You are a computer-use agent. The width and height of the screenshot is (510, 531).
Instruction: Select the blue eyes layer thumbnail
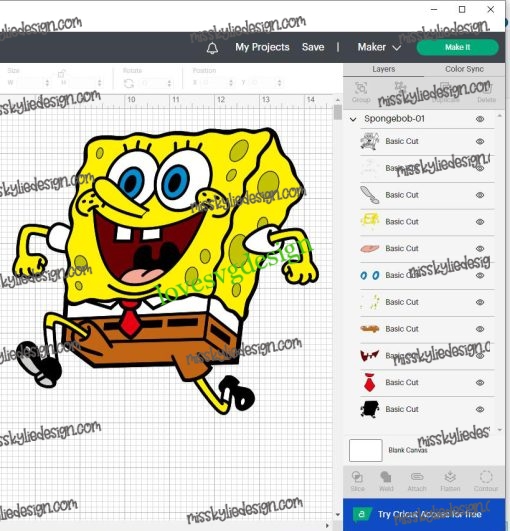pos(369,275)
